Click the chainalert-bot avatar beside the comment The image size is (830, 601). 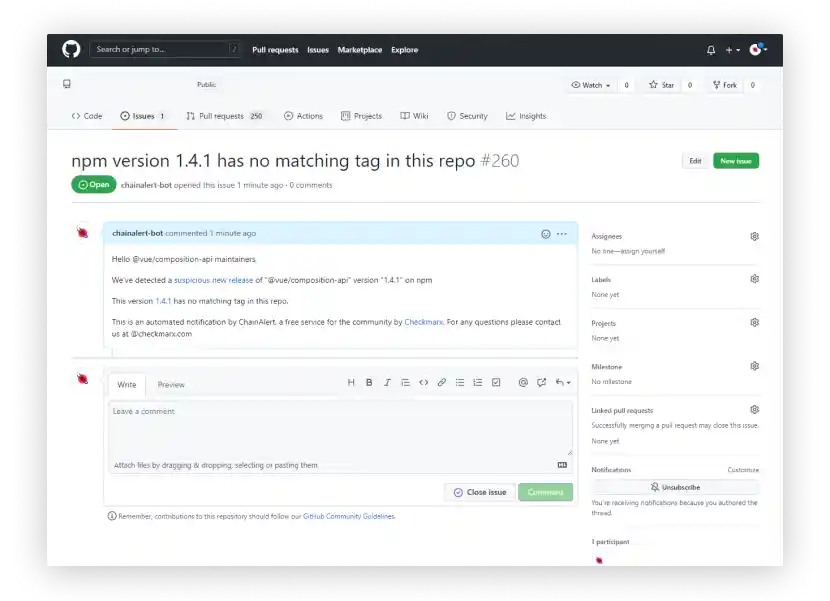point(82,232)
